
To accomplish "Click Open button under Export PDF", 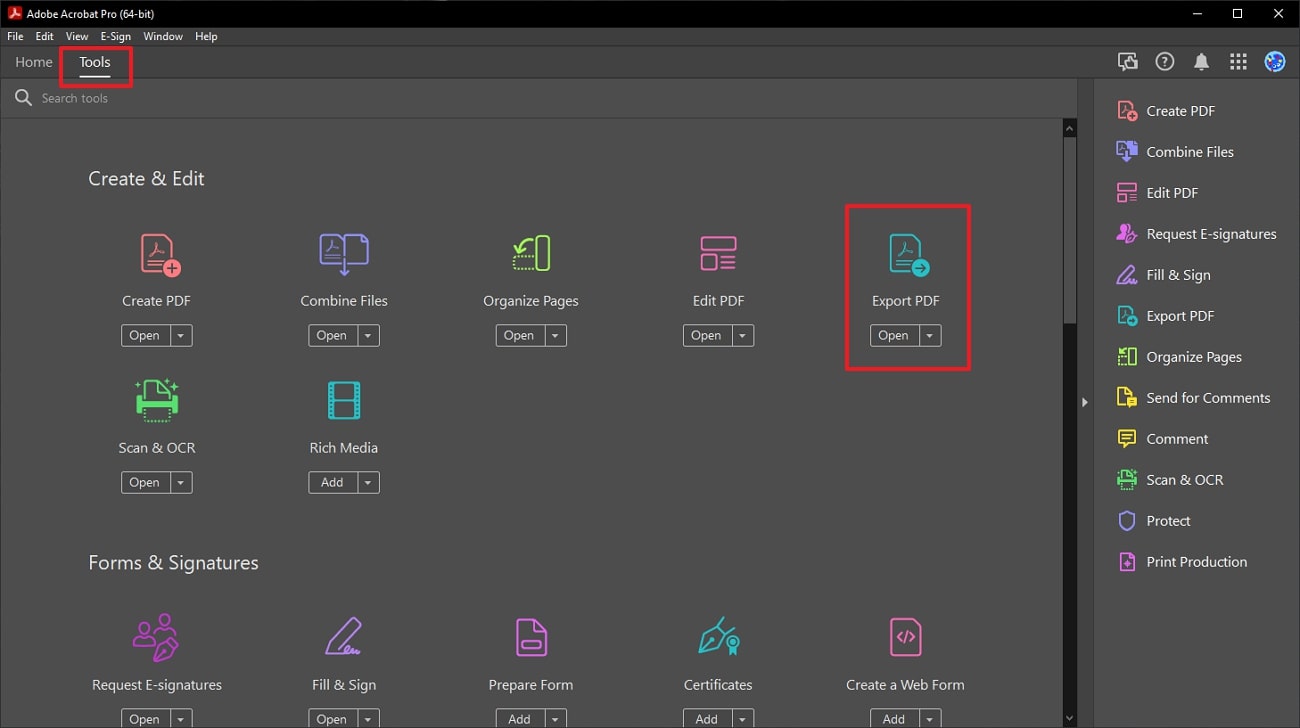I will click(x=894, y=336).
